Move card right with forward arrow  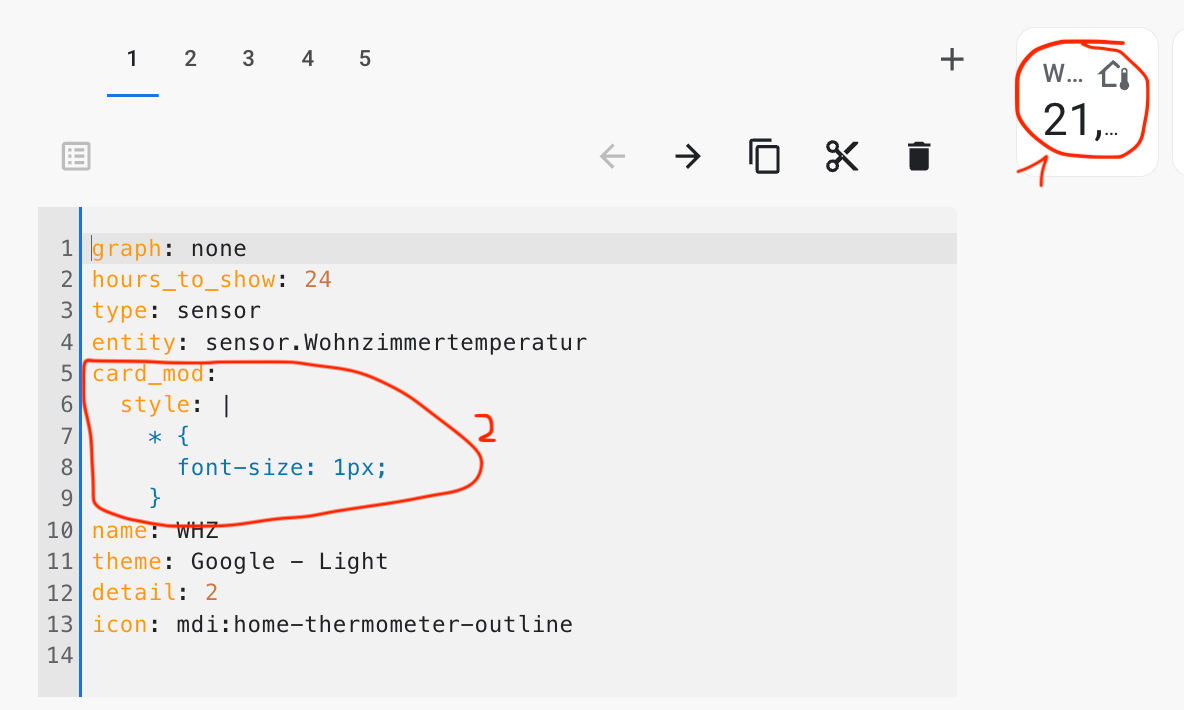(687, 156)
